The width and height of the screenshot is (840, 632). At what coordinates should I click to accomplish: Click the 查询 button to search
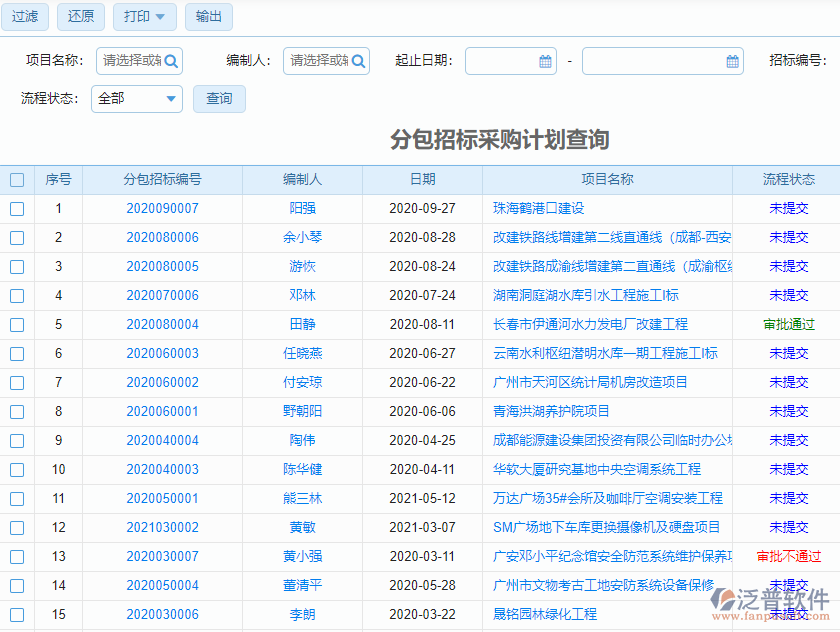[219, 99]
